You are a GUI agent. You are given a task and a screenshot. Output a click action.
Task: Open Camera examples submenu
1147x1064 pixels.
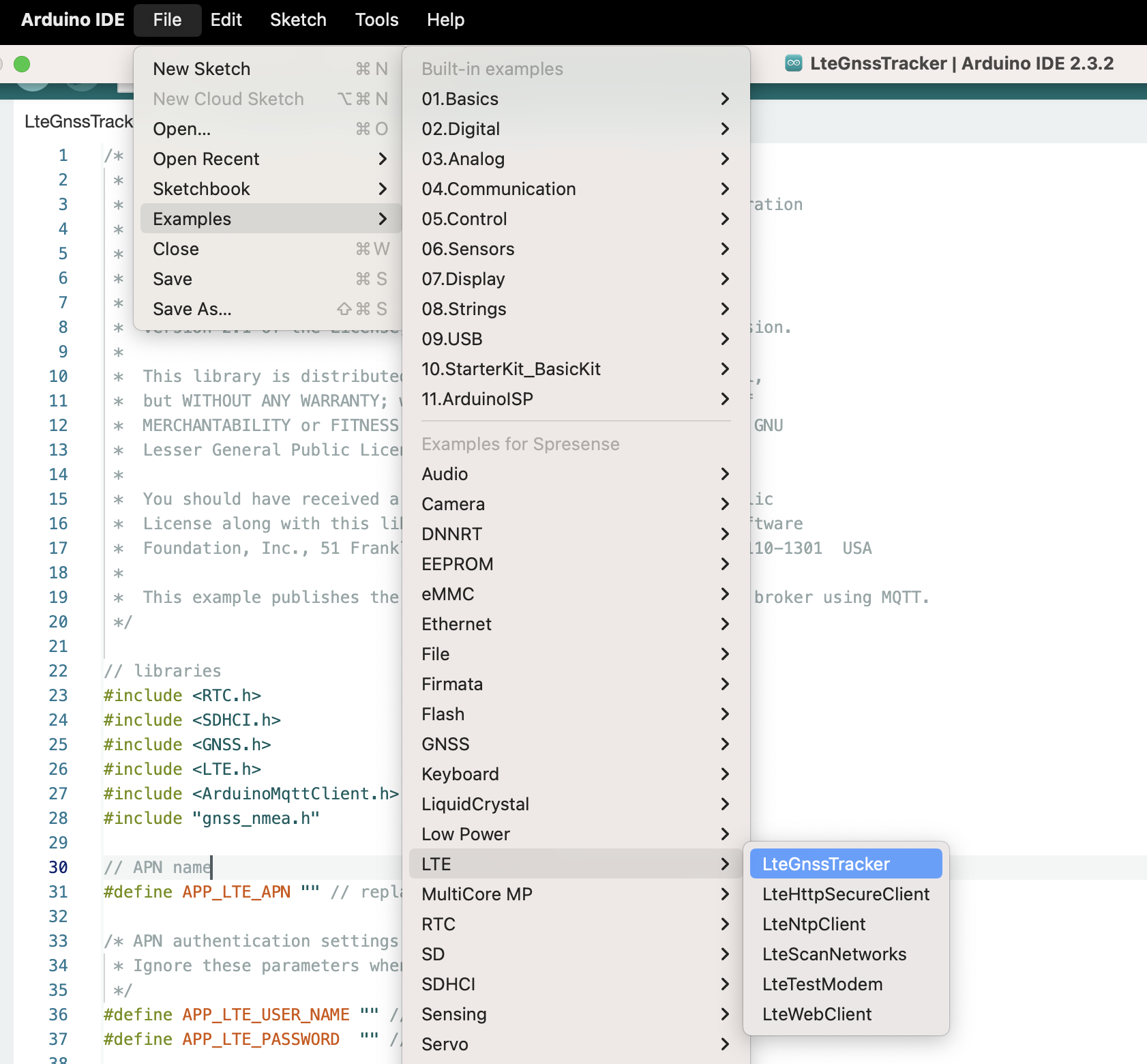click(576, 504)
